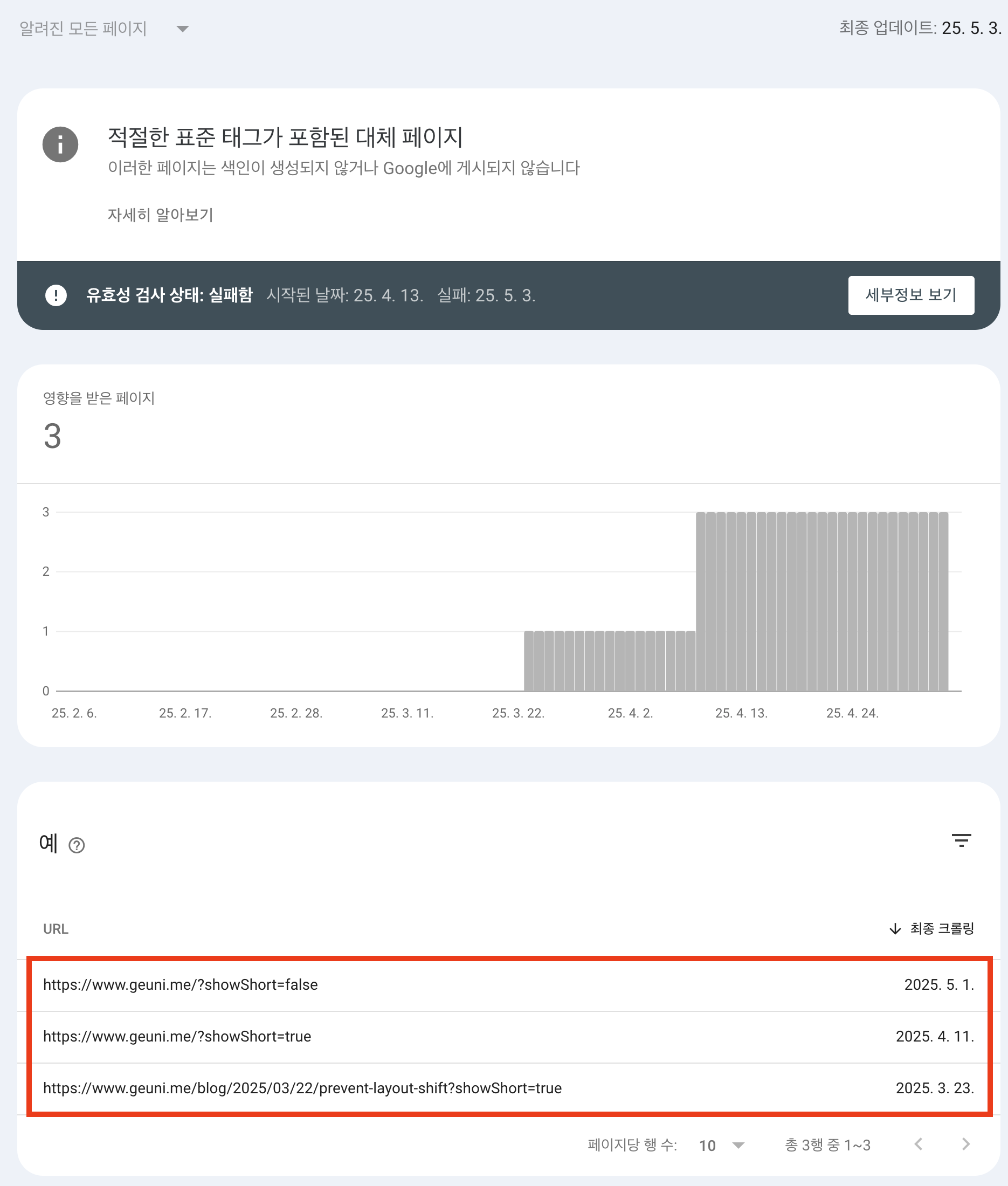The image size is (1008, 1186).
Task: Click the help question mark next to 예
Action: click(x=77, y=845)
